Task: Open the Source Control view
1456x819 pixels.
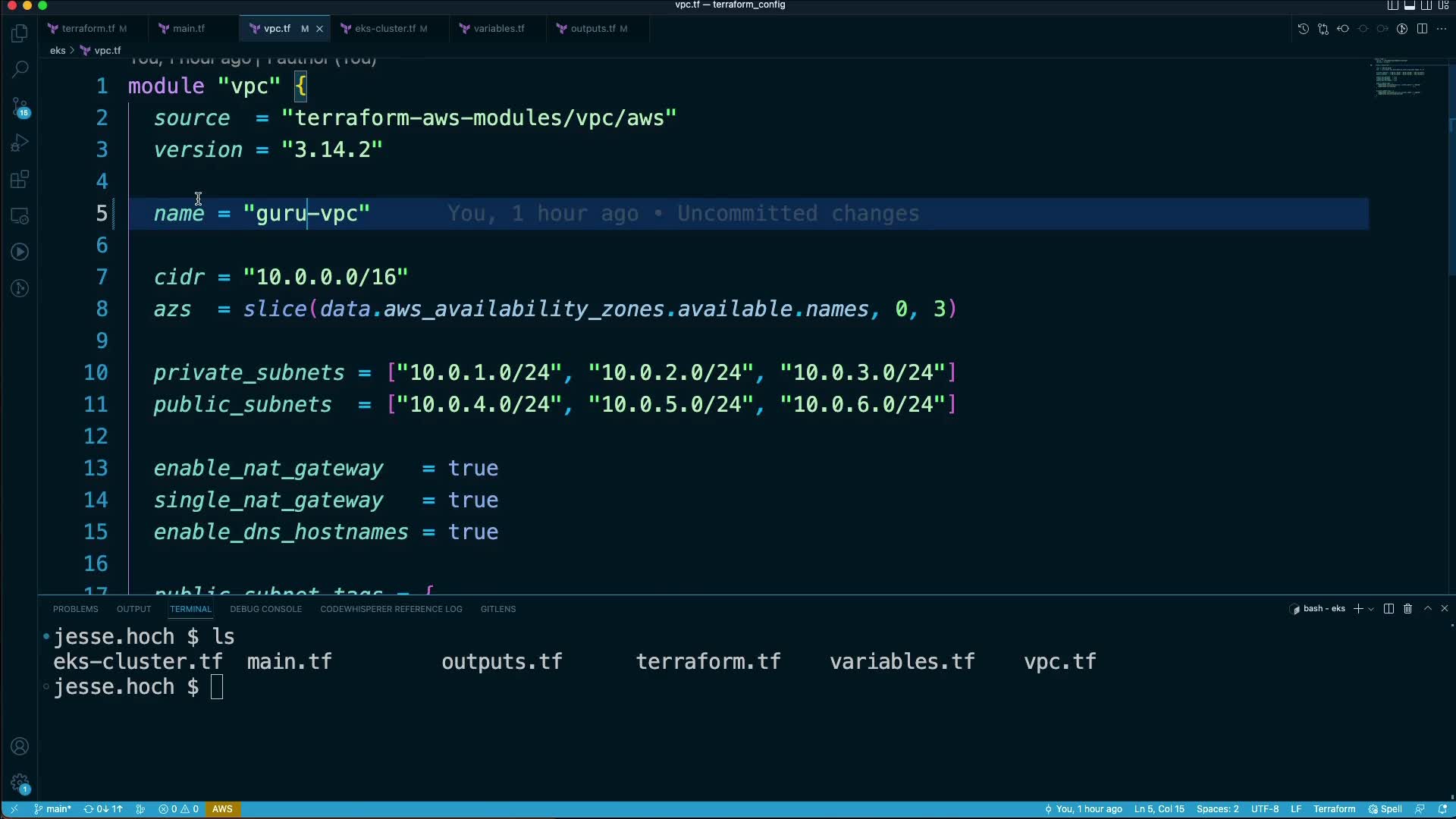Action: [x=20, y=106]
